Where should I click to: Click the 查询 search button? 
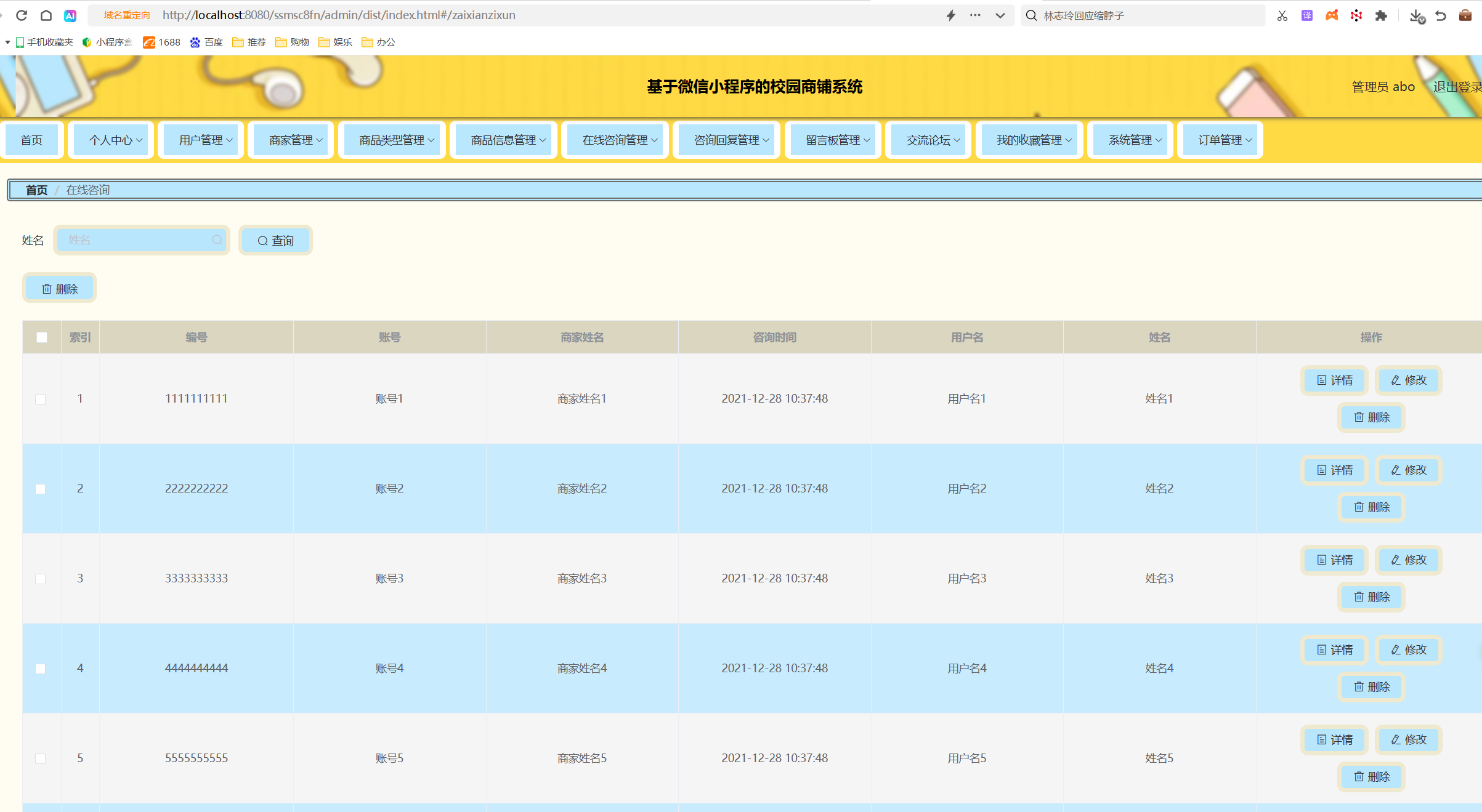275,240
